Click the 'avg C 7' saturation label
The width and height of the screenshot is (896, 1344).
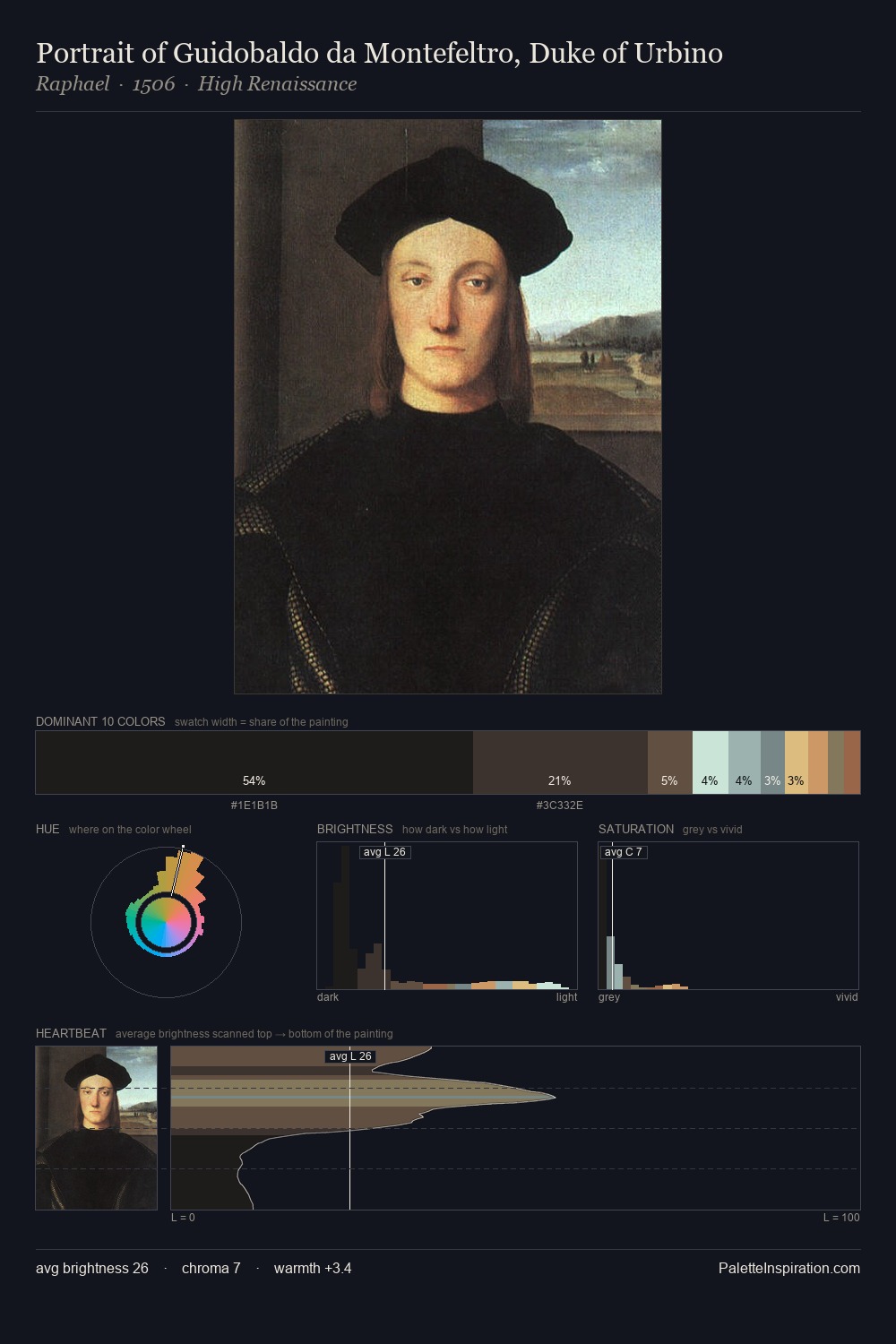623,852
